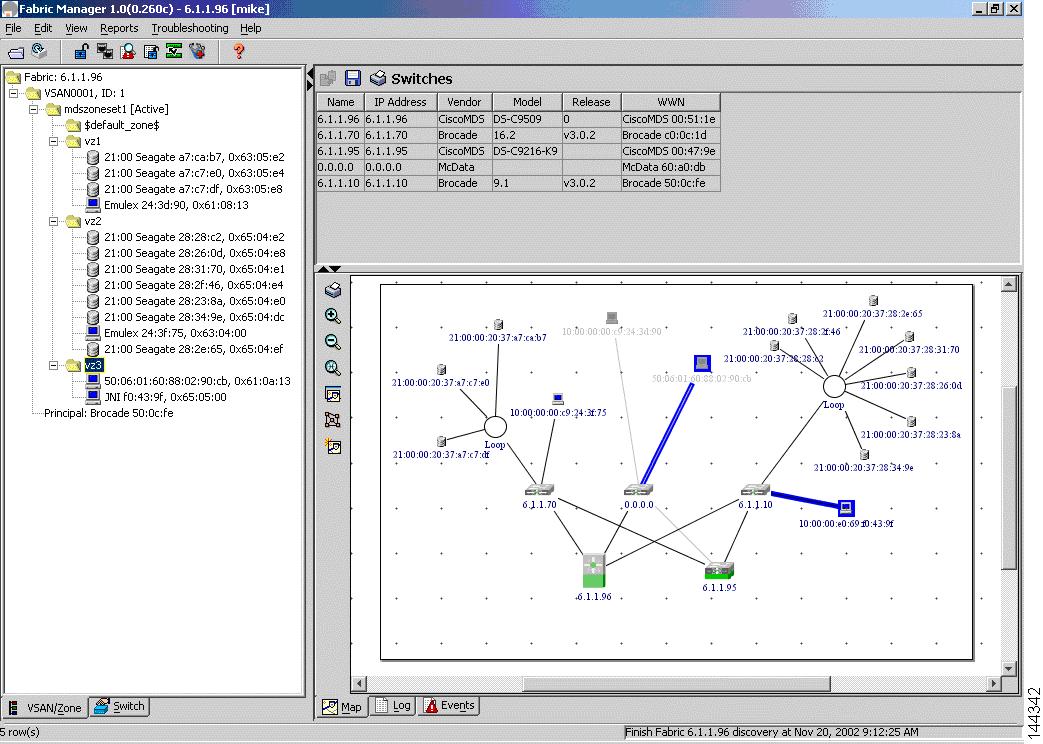This screenshot has height=744, width=1043.
Task: Zoom out of the fabric map
Action: [333, 342]
